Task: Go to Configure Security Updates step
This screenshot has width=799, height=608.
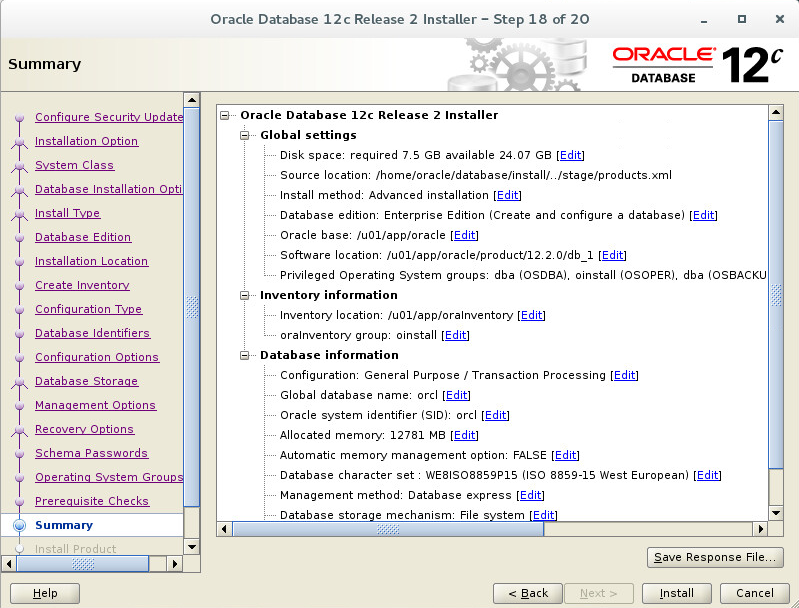Action: 109,117
